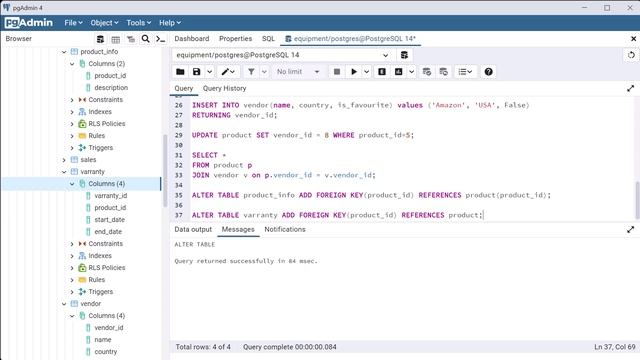Click View Data table icon in Browser
The height and width of the screenshot is (360, 640).
click(x=116, y=39)
